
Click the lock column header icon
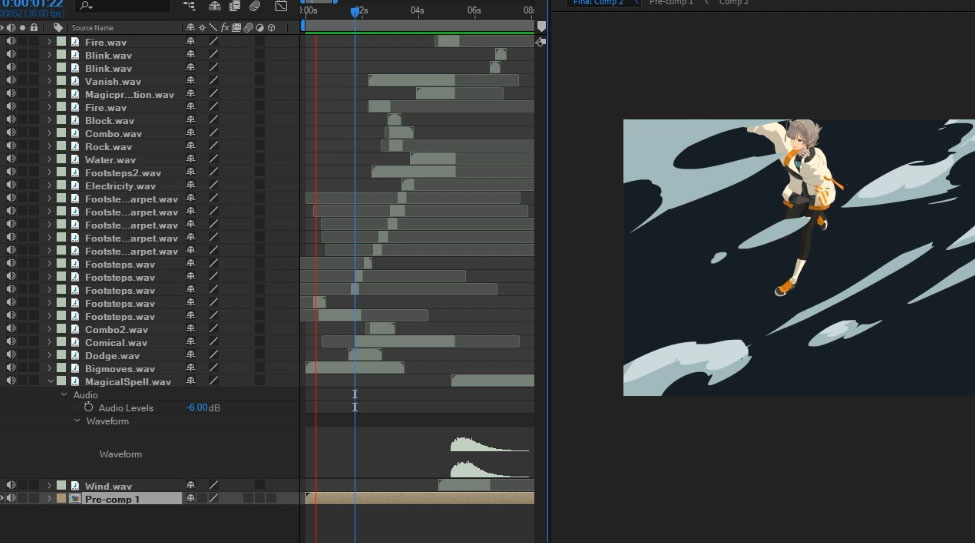pyautogui.click(x=34, y=27)
